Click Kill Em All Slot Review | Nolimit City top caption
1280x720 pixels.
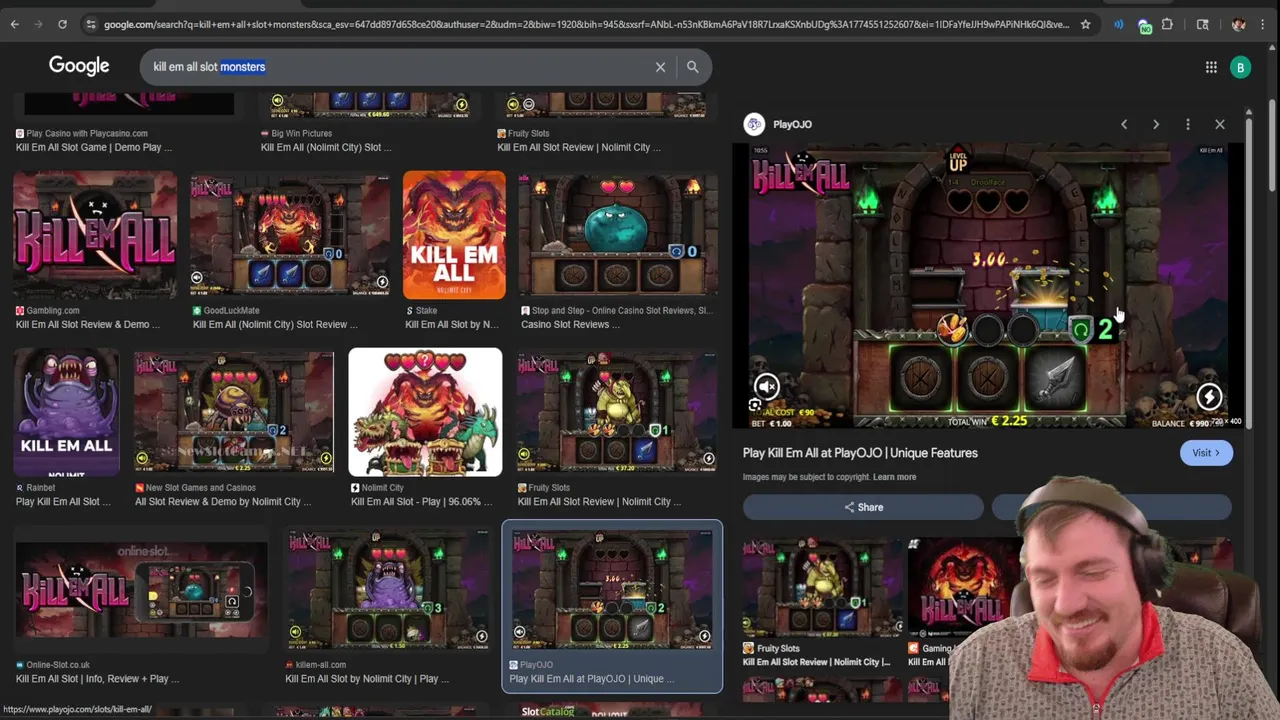(x=579, y=147)
